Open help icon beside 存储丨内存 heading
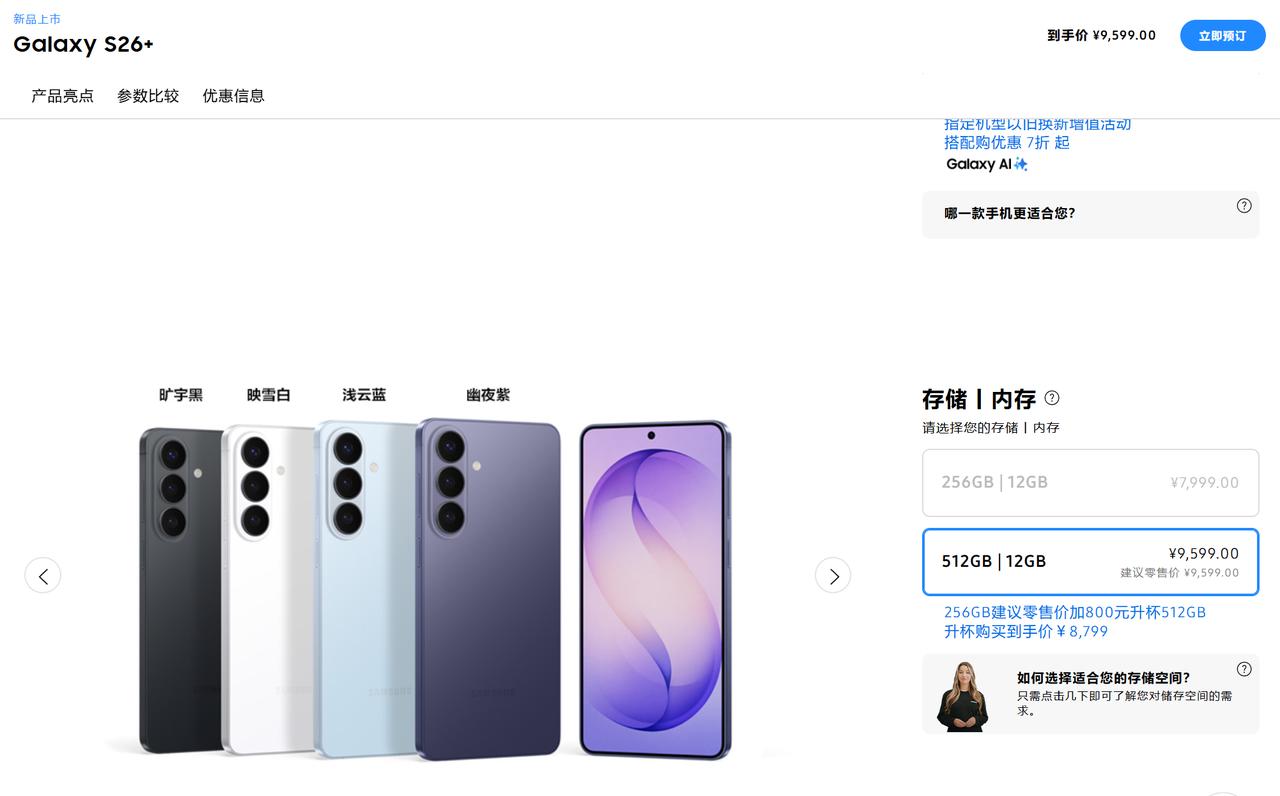The height and width of the screenshot is (796, 1280). tap(1052, 398)
